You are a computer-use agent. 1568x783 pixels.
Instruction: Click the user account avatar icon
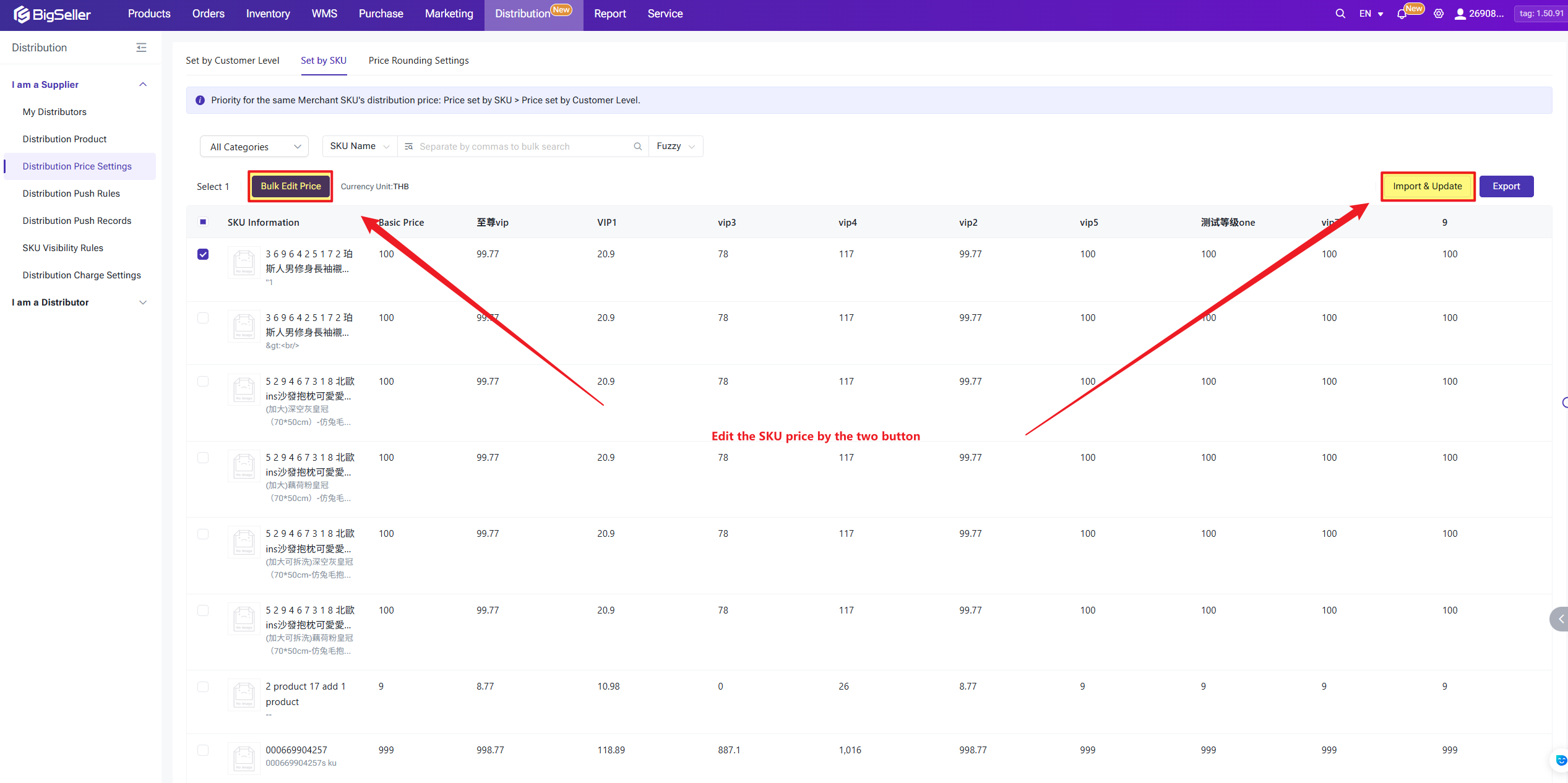[1460, 14]
